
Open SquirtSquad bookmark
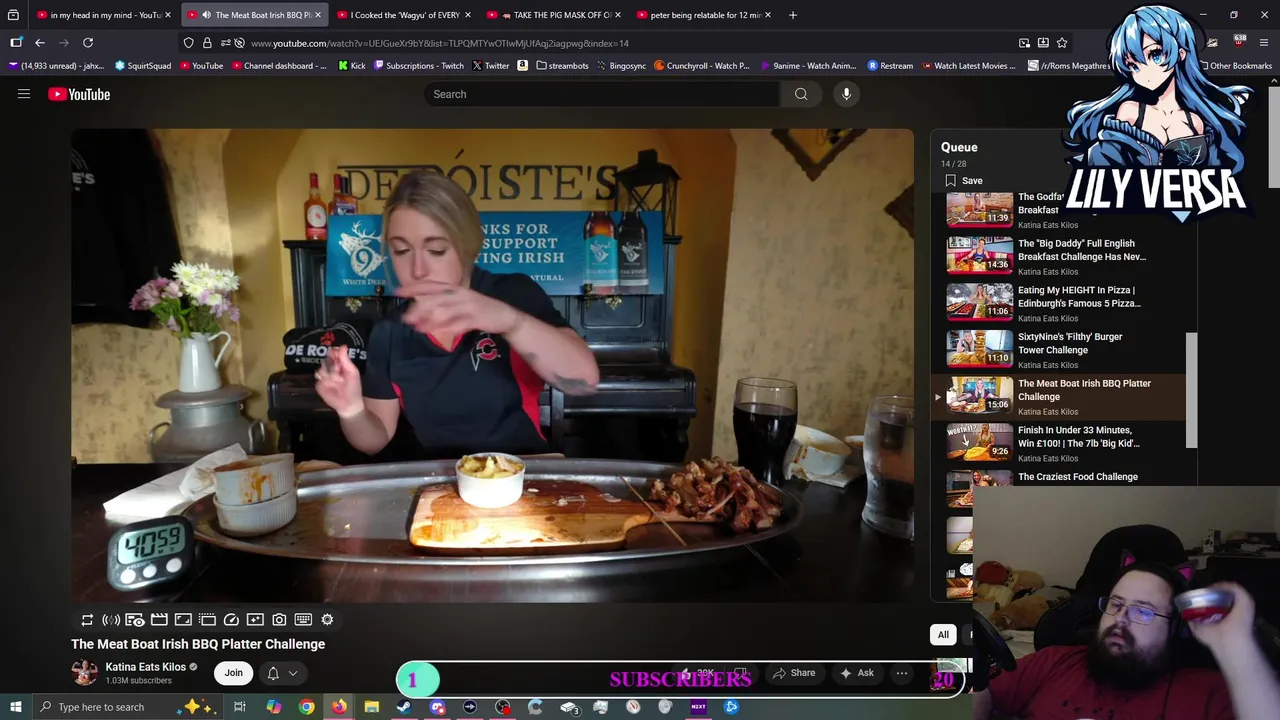click(x=142, y=66)
